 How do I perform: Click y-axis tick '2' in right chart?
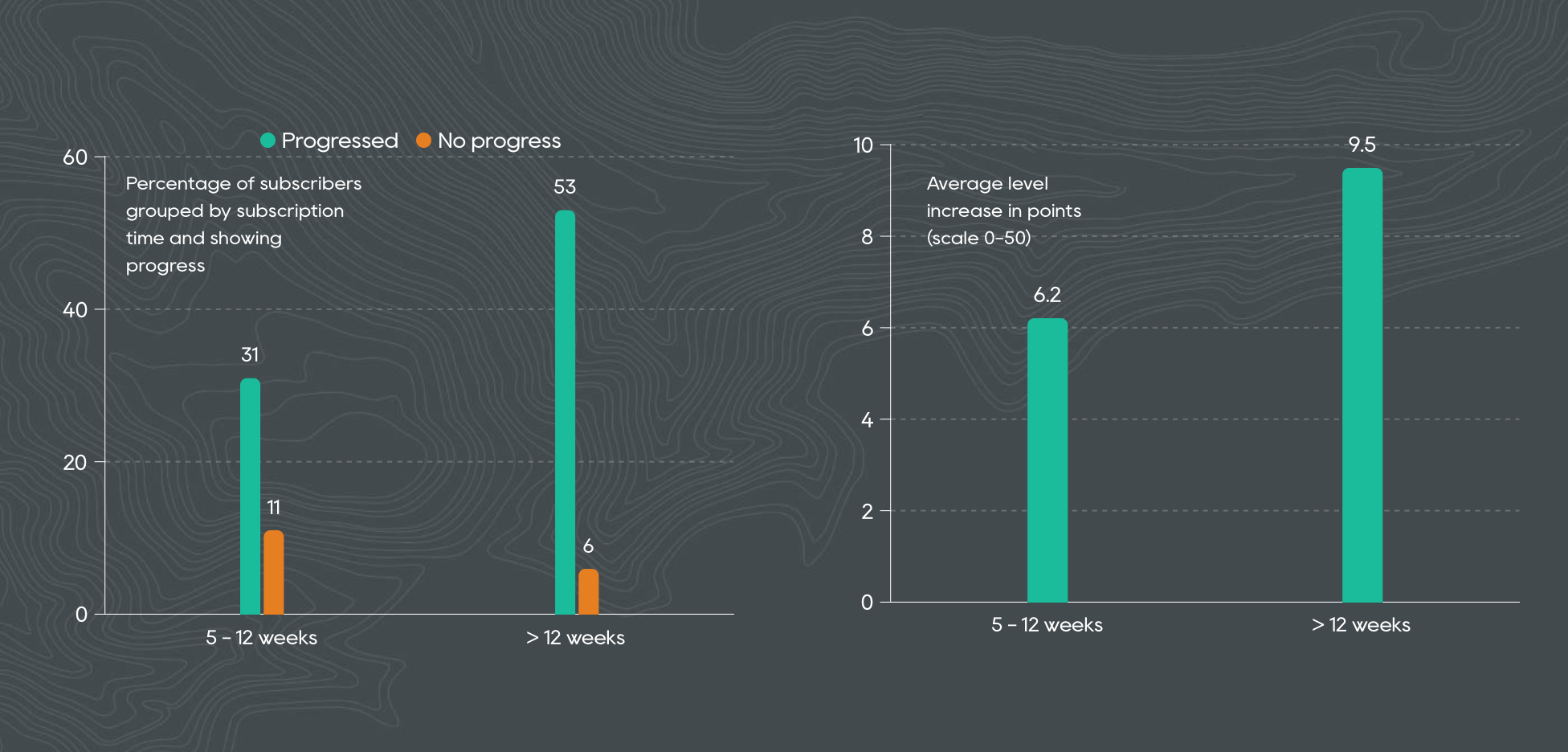867,511
